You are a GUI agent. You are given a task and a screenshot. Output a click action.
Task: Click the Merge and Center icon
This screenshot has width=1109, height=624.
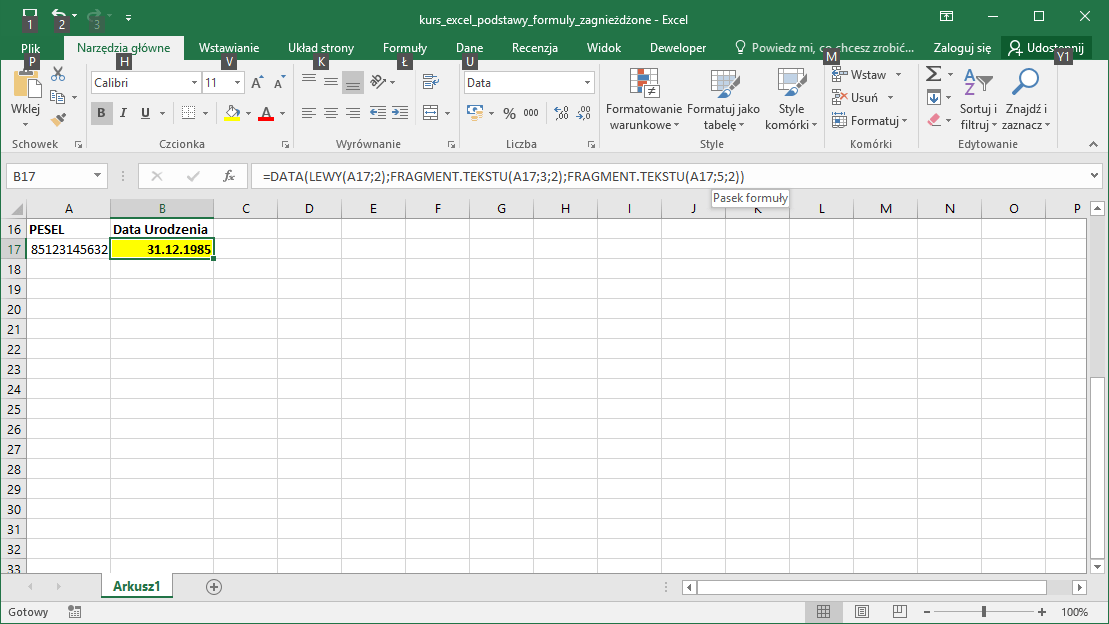point(430,112)
